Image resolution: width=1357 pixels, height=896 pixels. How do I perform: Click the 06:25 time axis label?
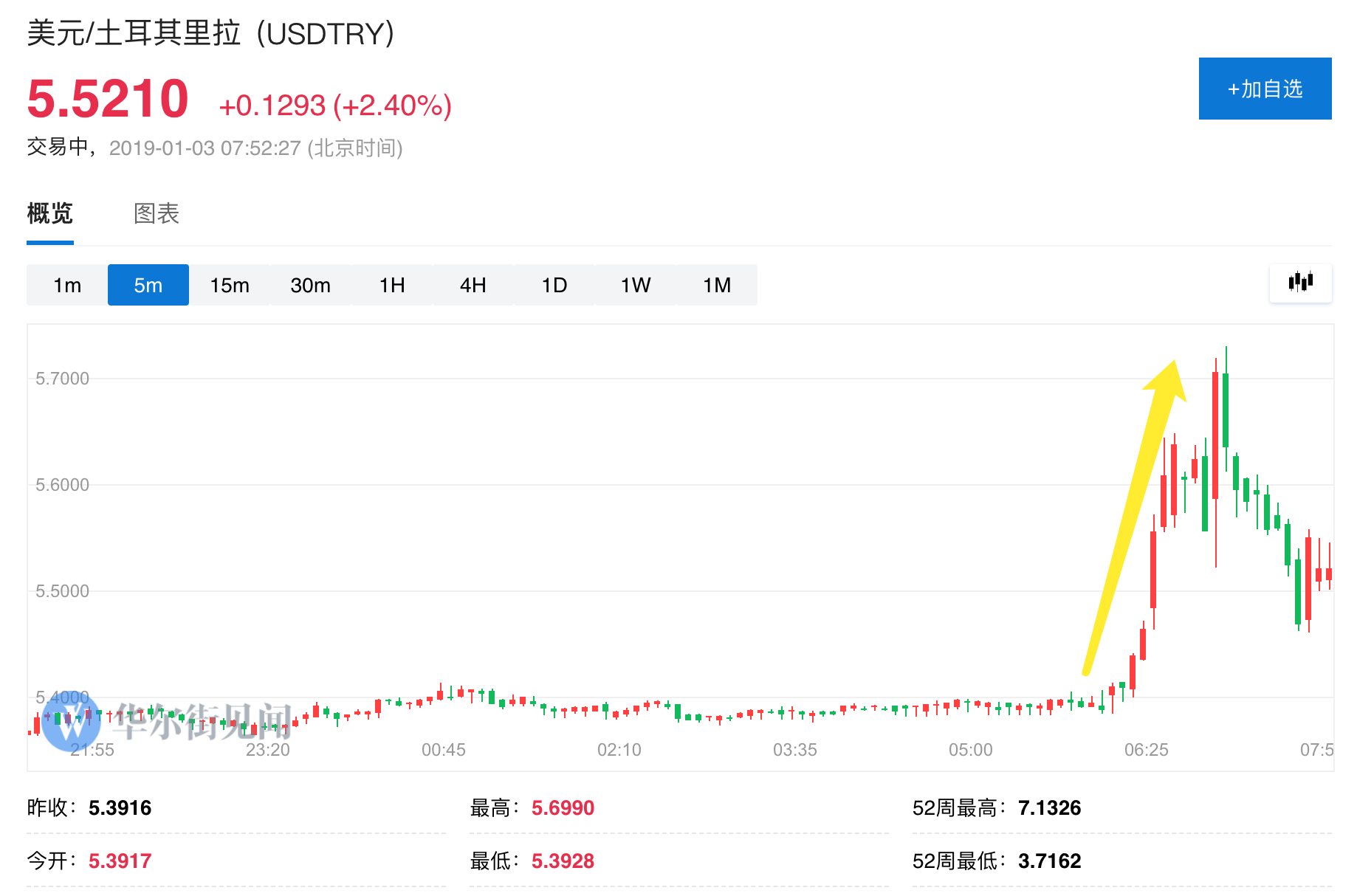[x=1146, y=750]
